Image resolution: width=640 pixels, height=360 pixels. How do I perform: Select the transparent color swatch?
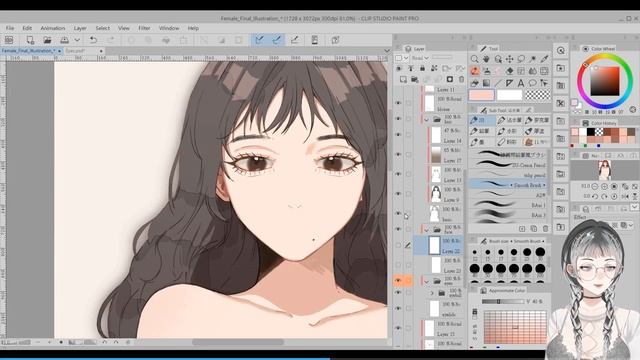pos(538,95)
